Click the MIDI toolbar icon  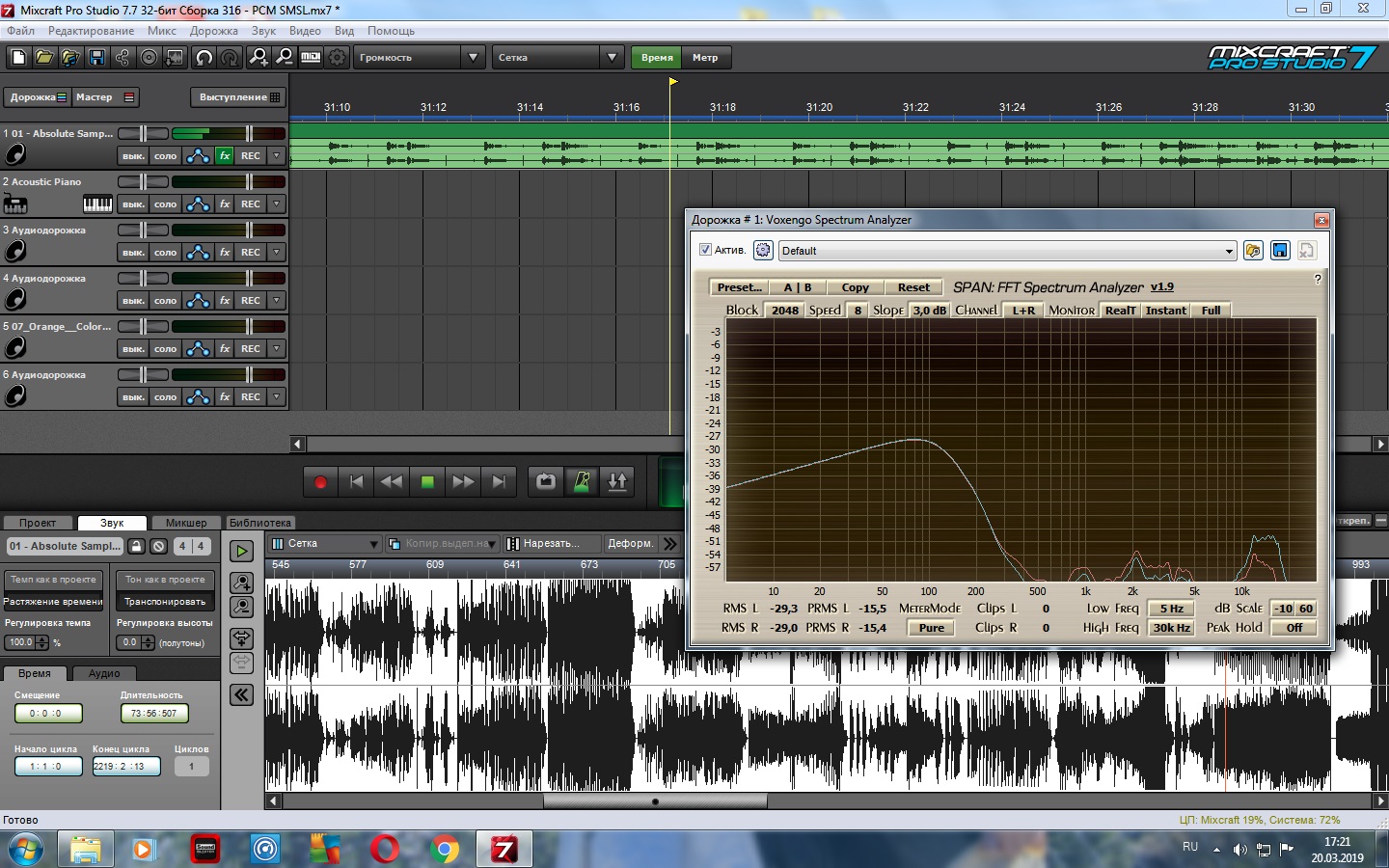pos(311,58)
